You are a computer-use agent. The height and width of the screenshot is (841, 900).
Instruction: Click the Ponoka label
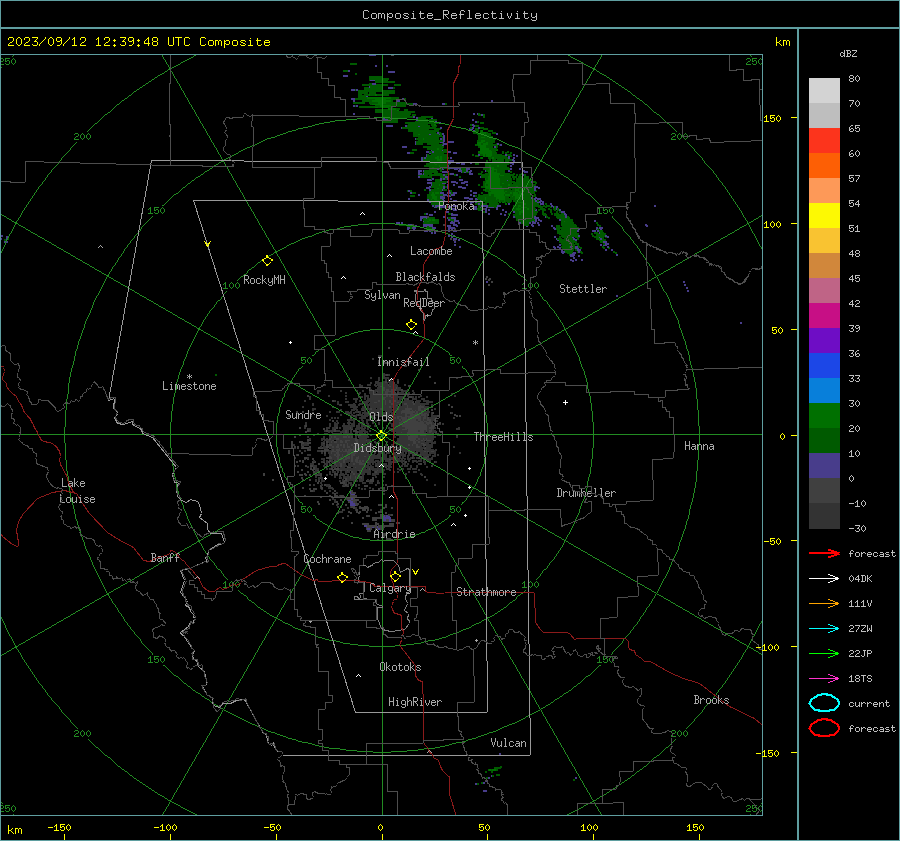456,206
